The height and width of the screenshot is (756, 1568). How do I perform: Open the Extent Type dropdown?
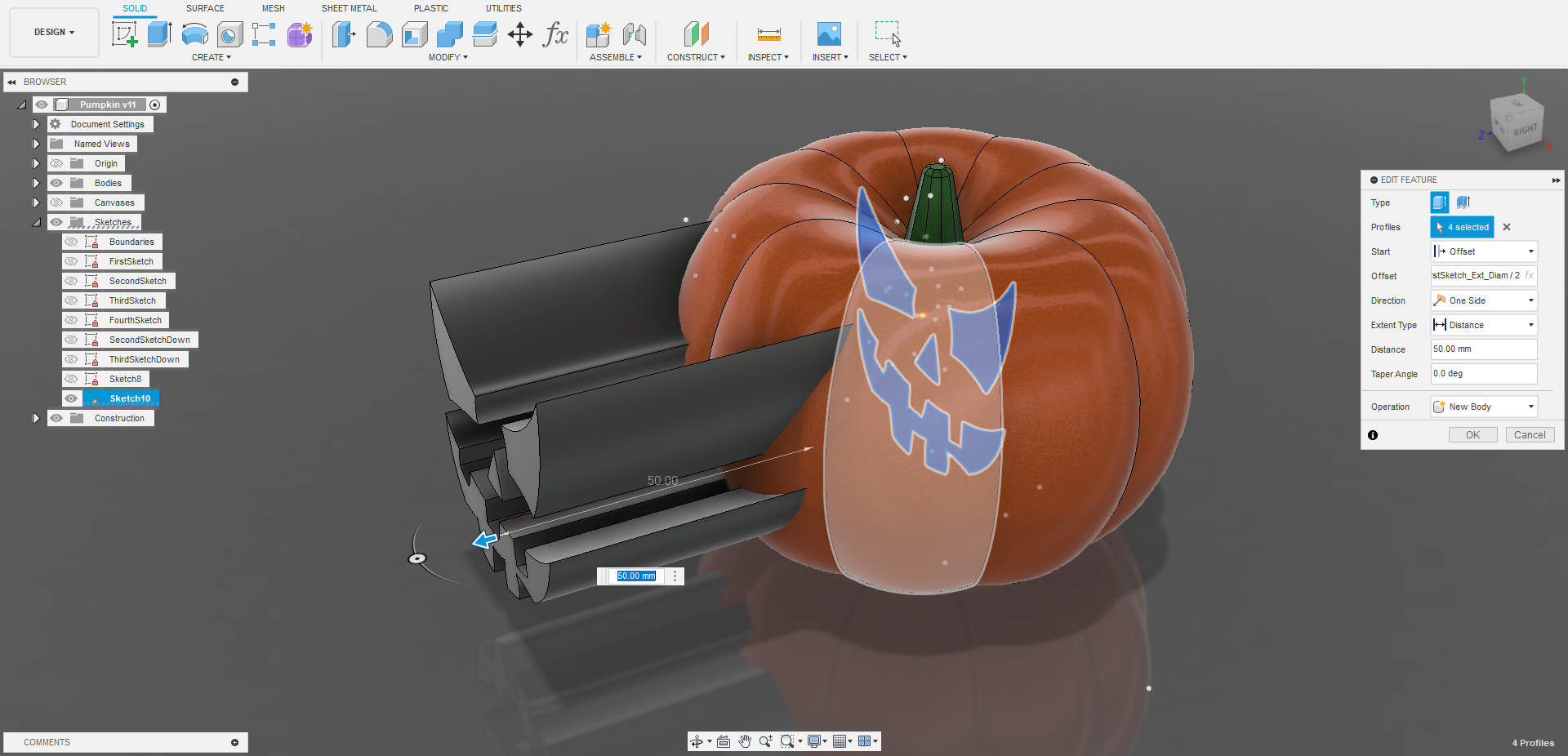click(x=1484, y=325)
